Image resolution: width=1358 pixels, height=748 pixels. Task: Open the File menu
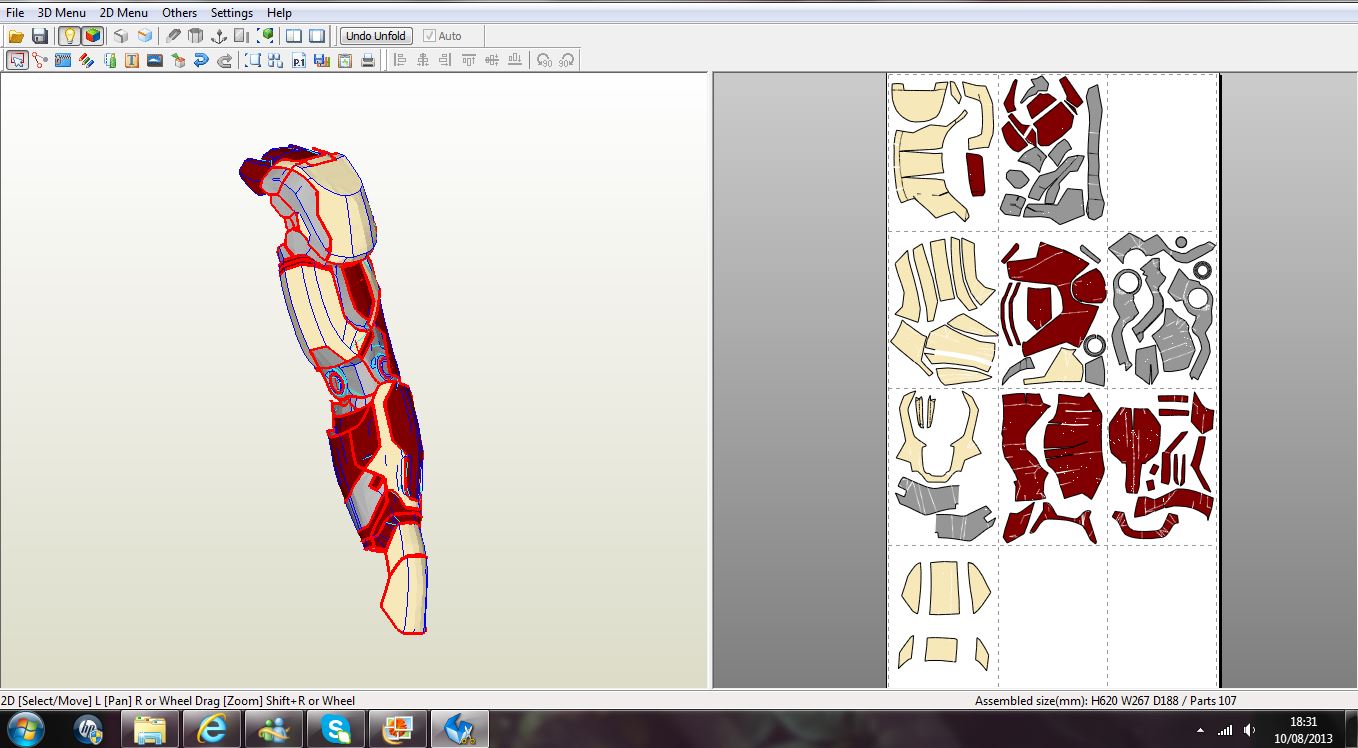pyautogui.click(x=15, y=13)
